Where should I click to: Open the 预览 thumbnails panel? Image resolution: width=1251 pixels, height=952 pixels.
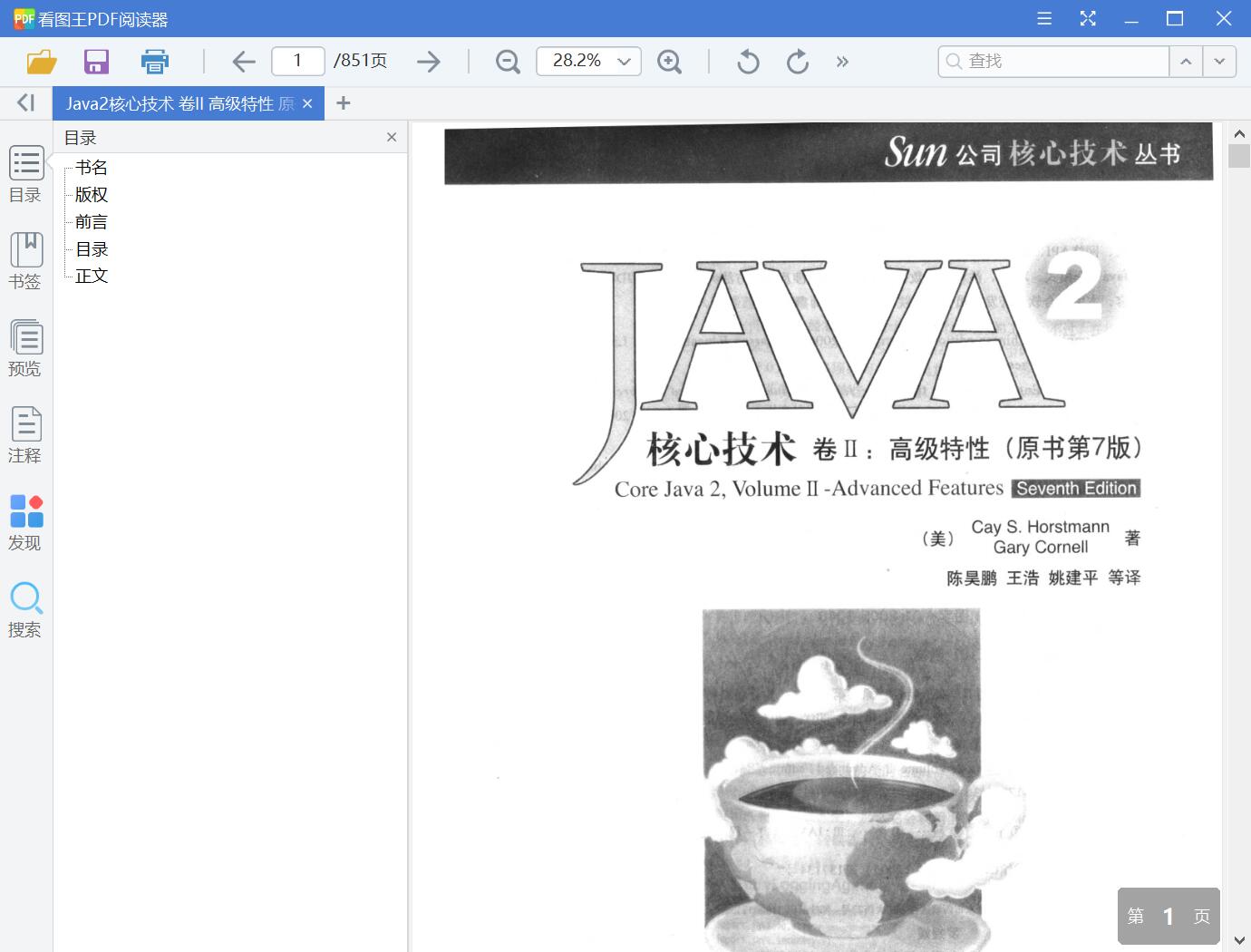[25, 349]
